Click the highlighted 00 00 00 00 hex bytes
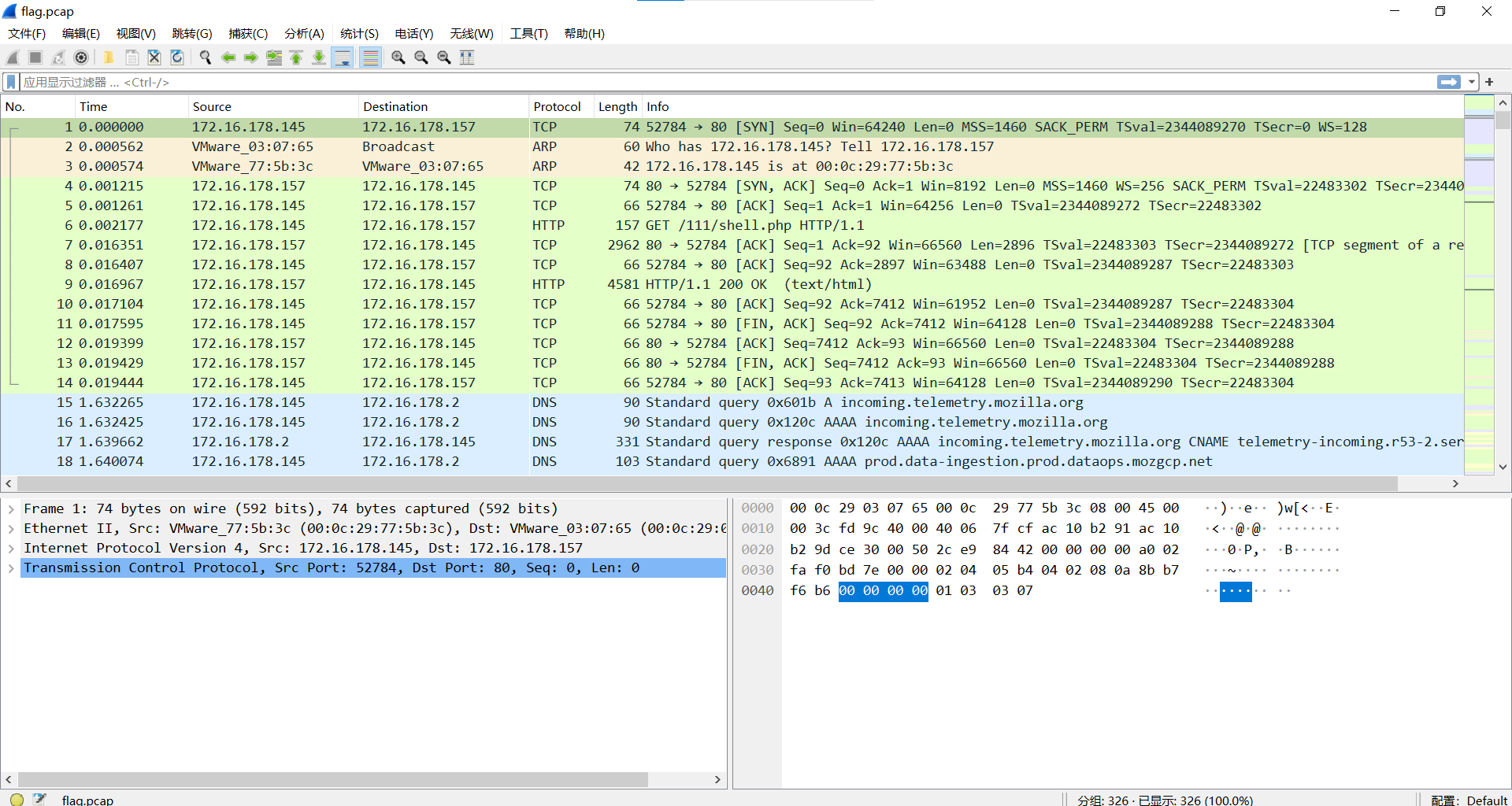 coord(883,591)
